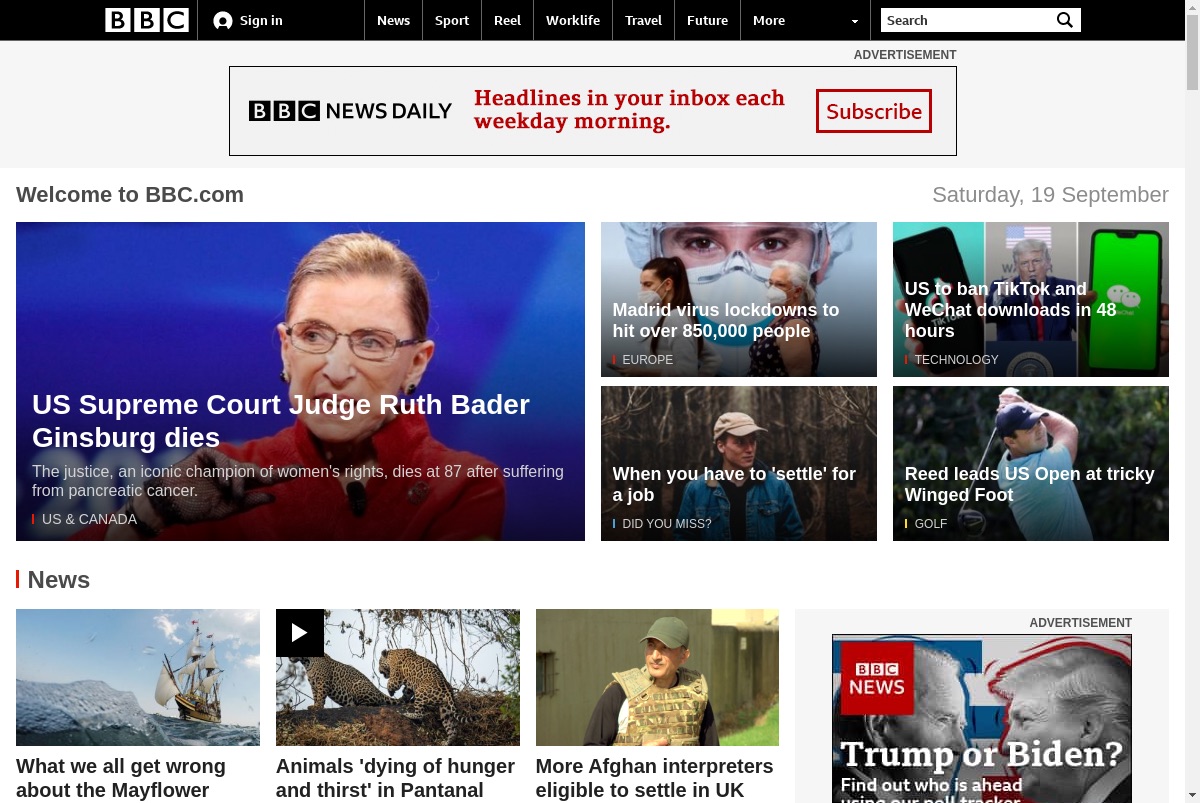Click the Europe category tag
This screenshot has width=1200, height=803.
647,360
